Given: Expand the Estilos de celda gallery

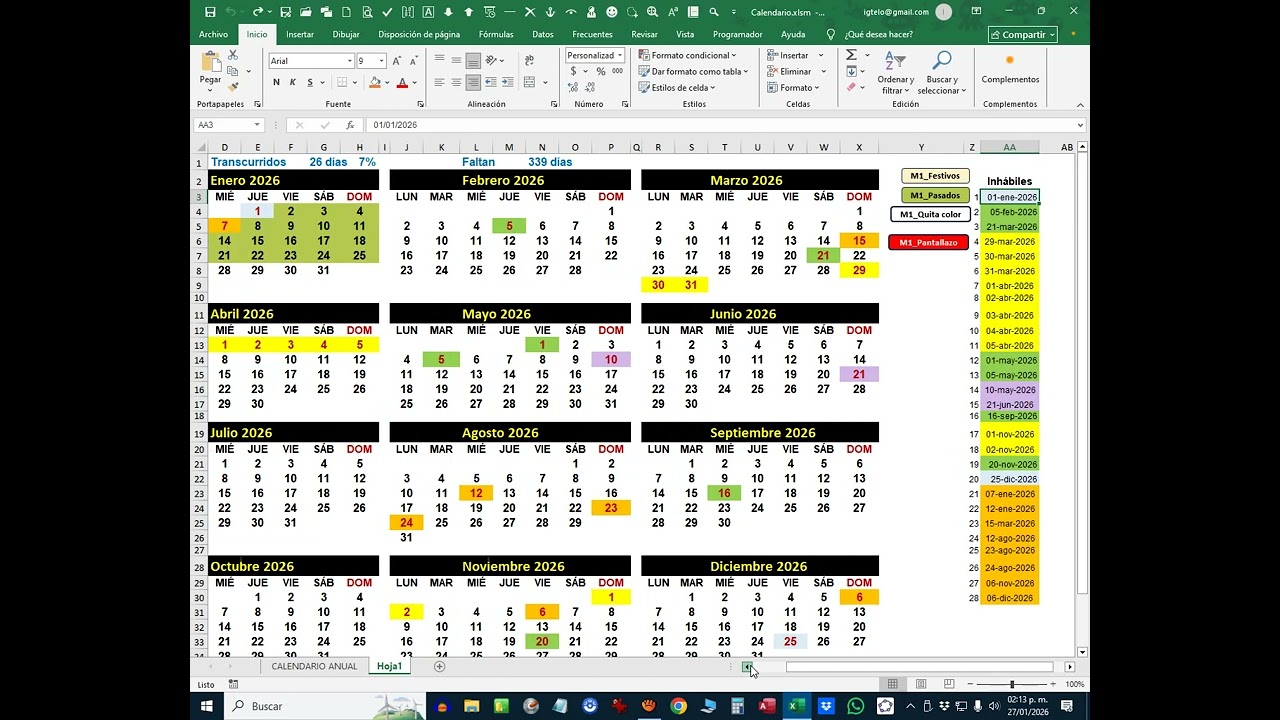Looking at the screenshot, I should coord(676,88).
